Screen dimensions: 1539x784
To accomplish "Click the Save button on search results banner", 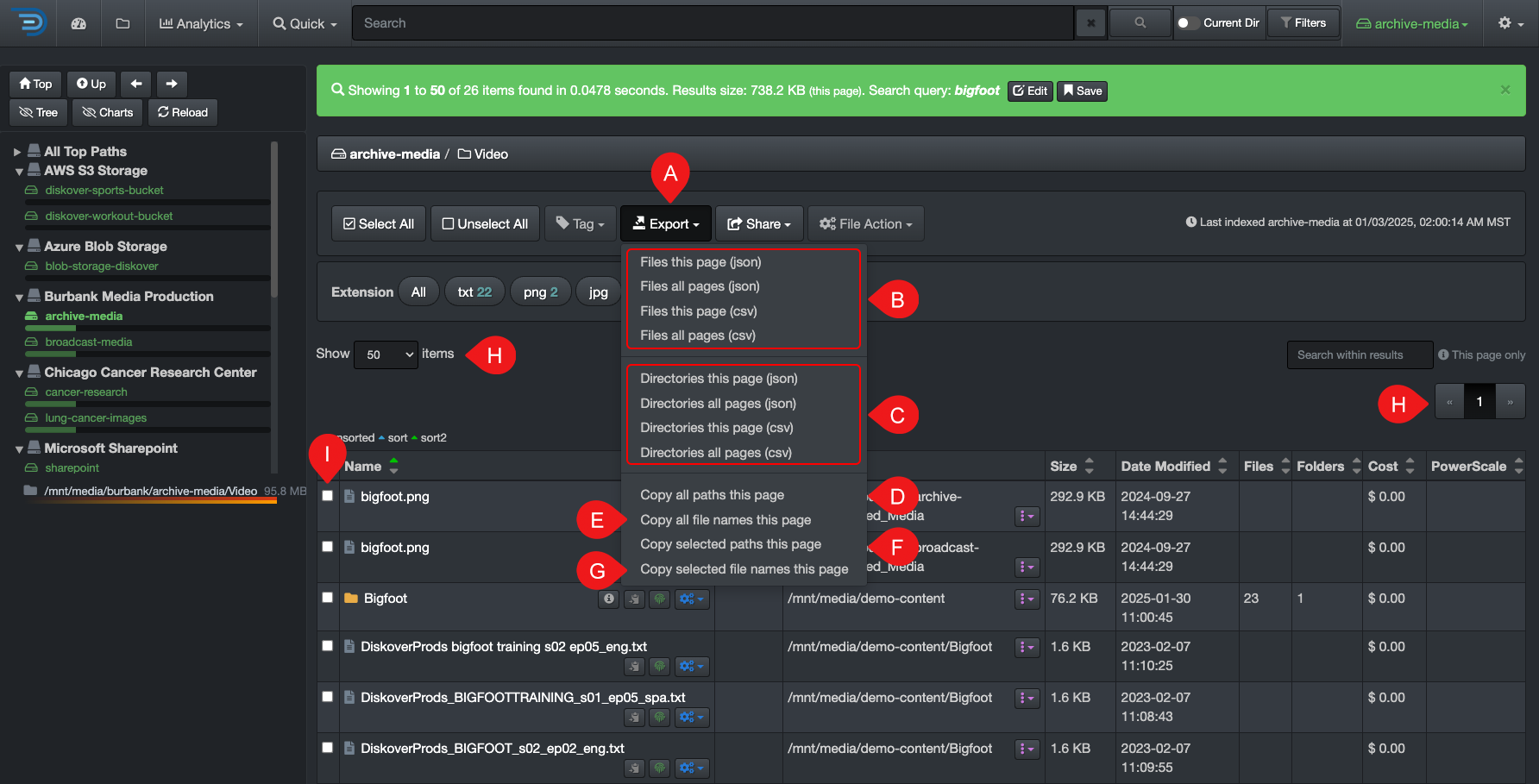I will pyautogui.click(x=1082, y=91).
